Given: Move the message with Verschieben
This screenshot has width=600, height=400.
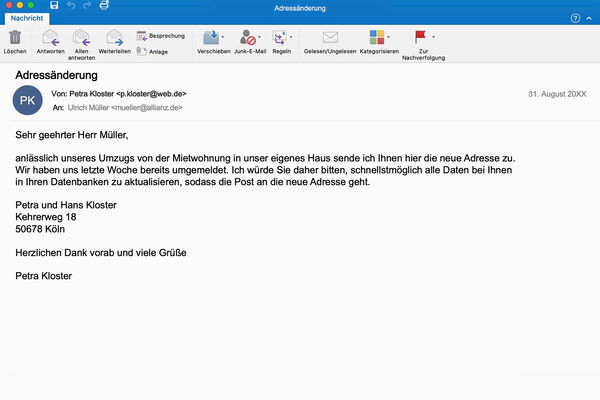Looking at the screenshot, I should [x=213, y=42].
